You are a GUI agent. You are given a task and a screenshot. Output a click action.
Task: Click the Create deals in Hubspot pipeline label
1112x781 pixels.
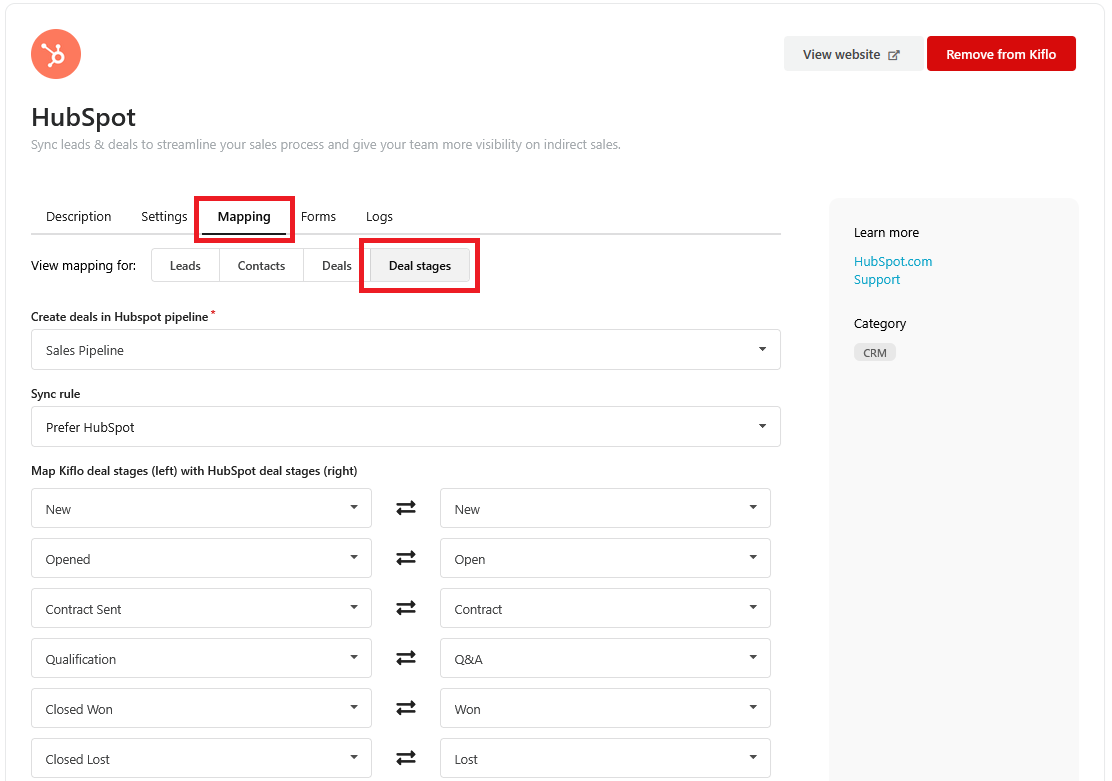coord(120,317)
